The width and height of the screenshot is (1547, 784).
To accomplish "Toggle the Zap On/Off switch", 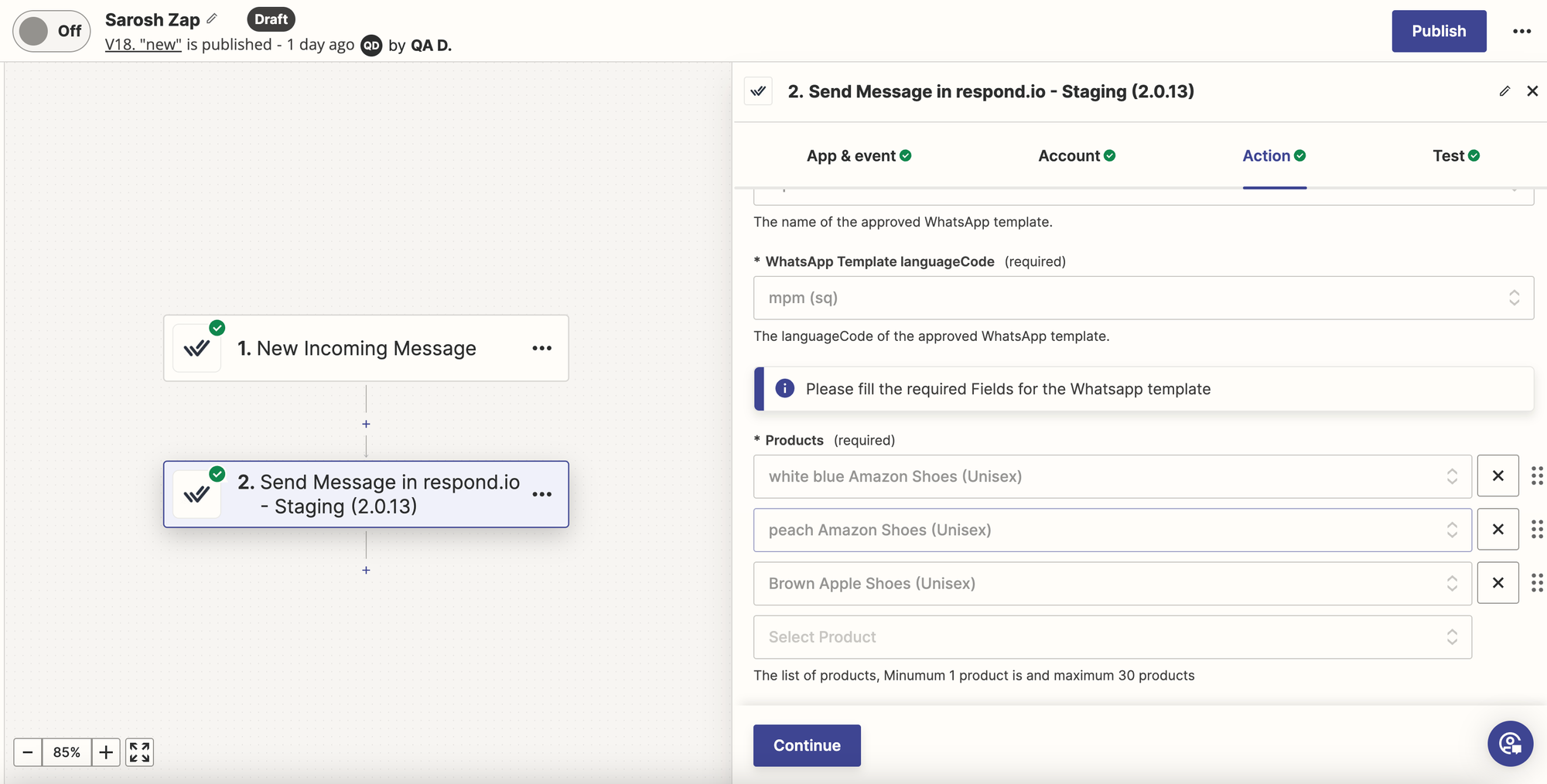I will click(x=51, y=31).
